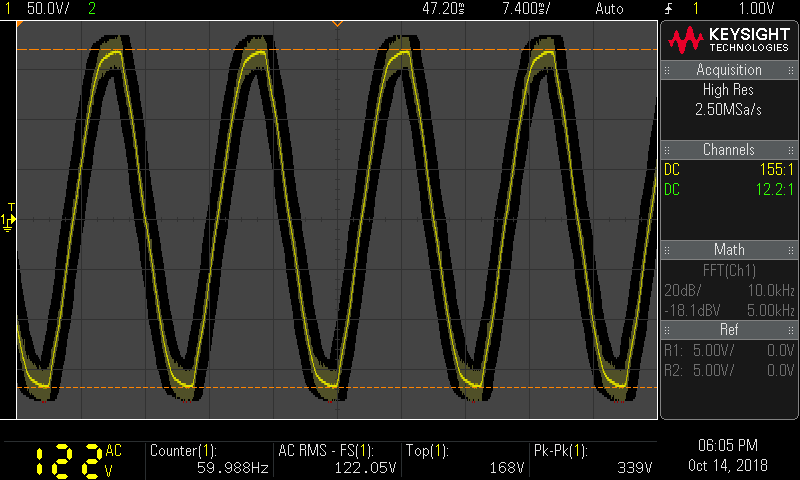Screen dimensions: 800x480
Task: Click the rising edge trigger slope icon
Action: (x=669, y=8)
